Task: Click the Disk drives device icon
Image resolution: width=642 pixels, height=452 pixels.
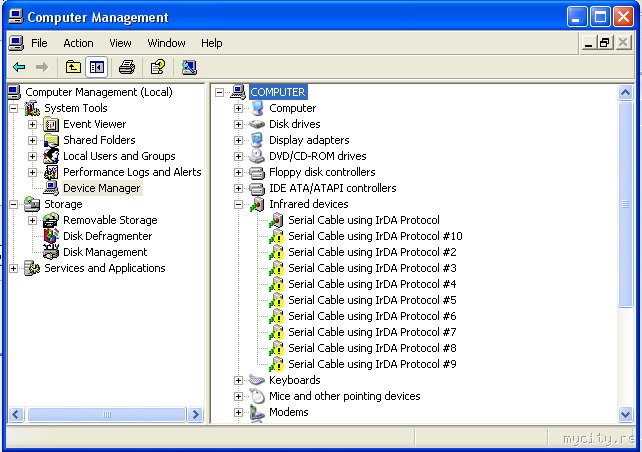Action: (x=257, y=124)
